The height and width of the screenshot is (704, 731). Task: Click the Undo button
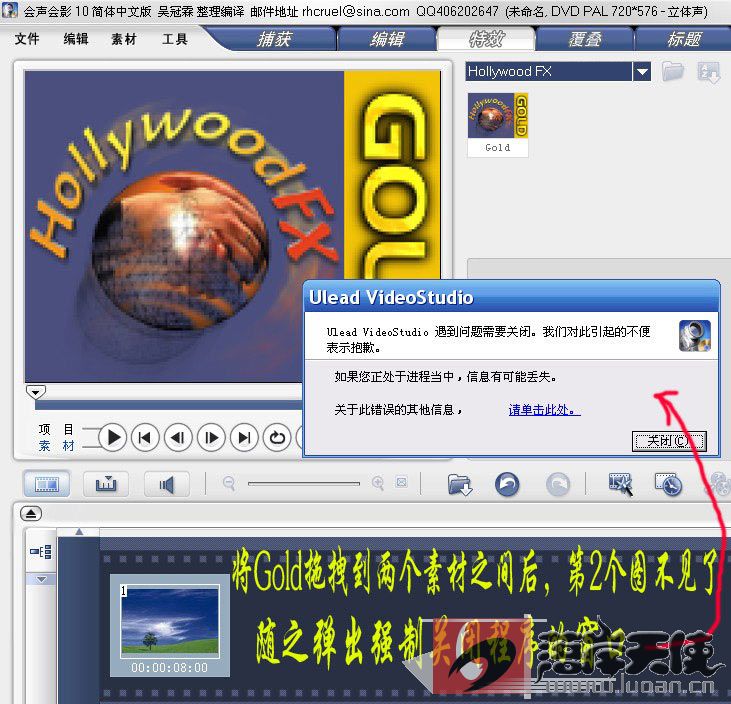(507, 484)
